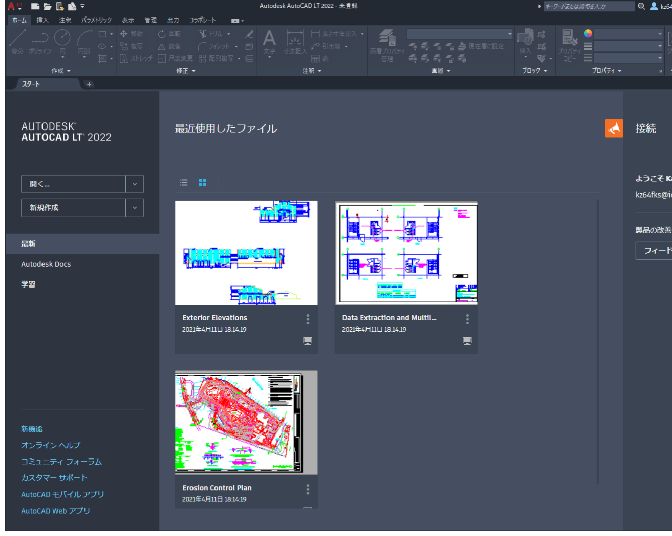Click the keyword search input field
Screen dimensions: 672x536
589,6
